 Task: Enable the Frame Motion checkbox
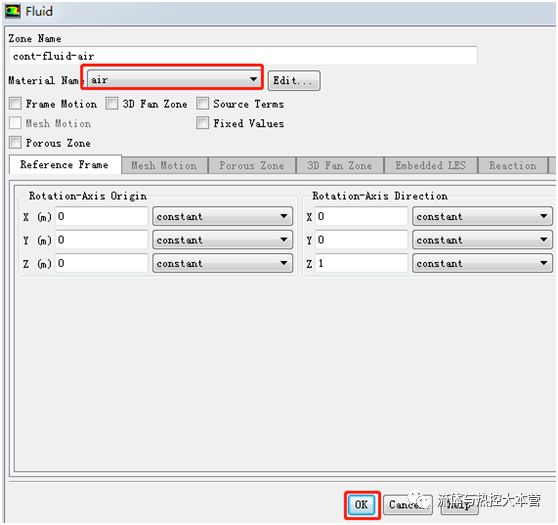click(15, 104)
